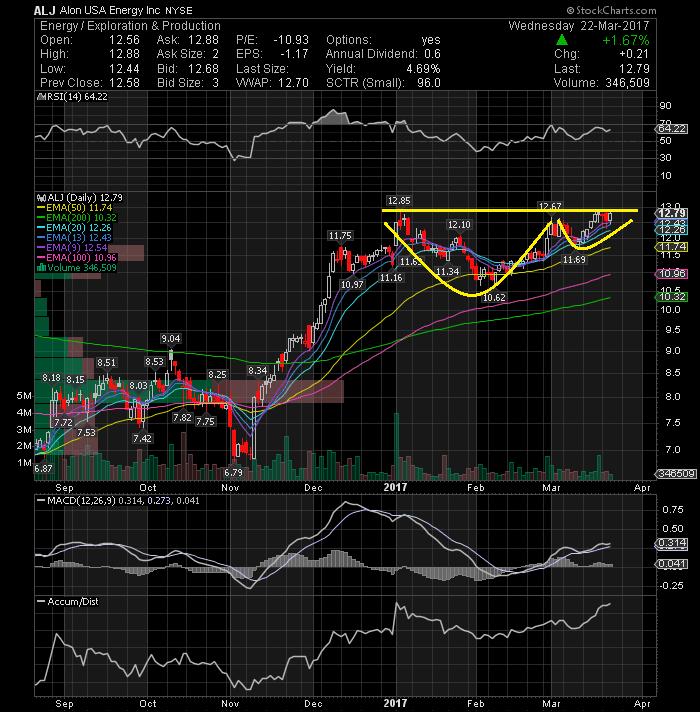Click the ALJ ticker symbol in the title
This screenshot has width=700, height=712.
click(44, 10)
